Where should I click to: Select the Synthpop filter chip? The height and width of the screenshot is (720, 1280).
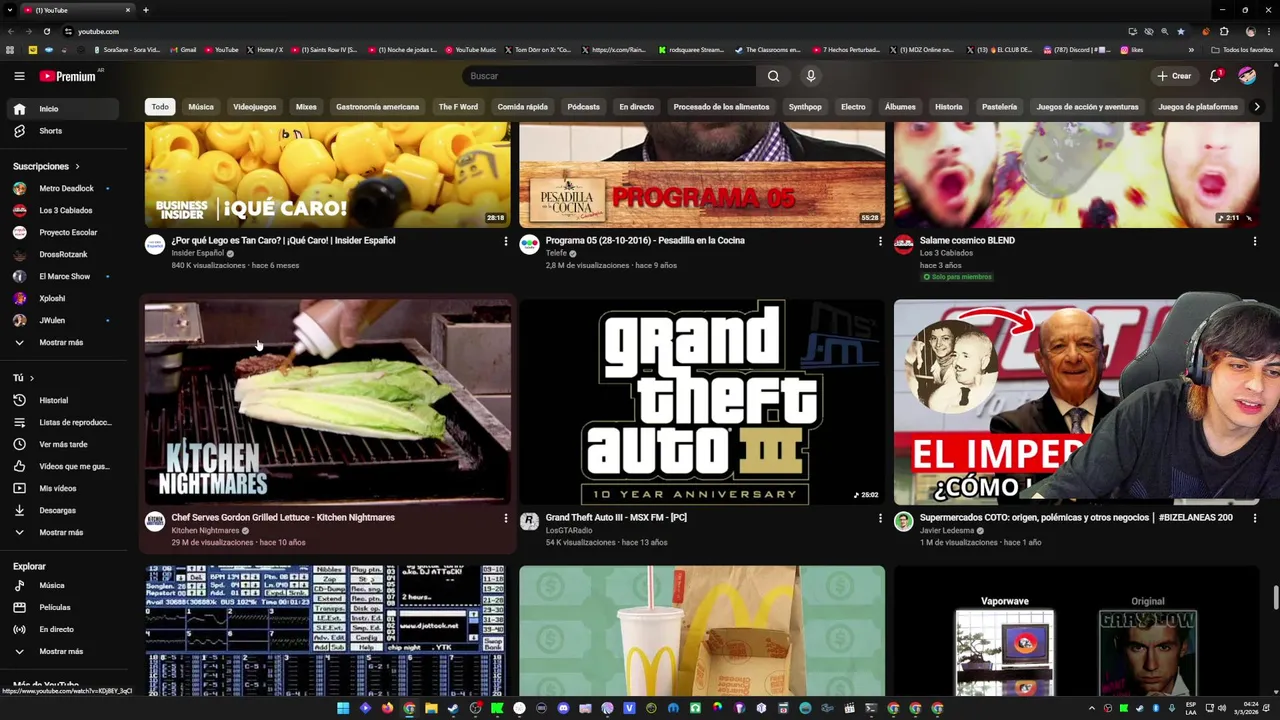click(x=805, y=107)
